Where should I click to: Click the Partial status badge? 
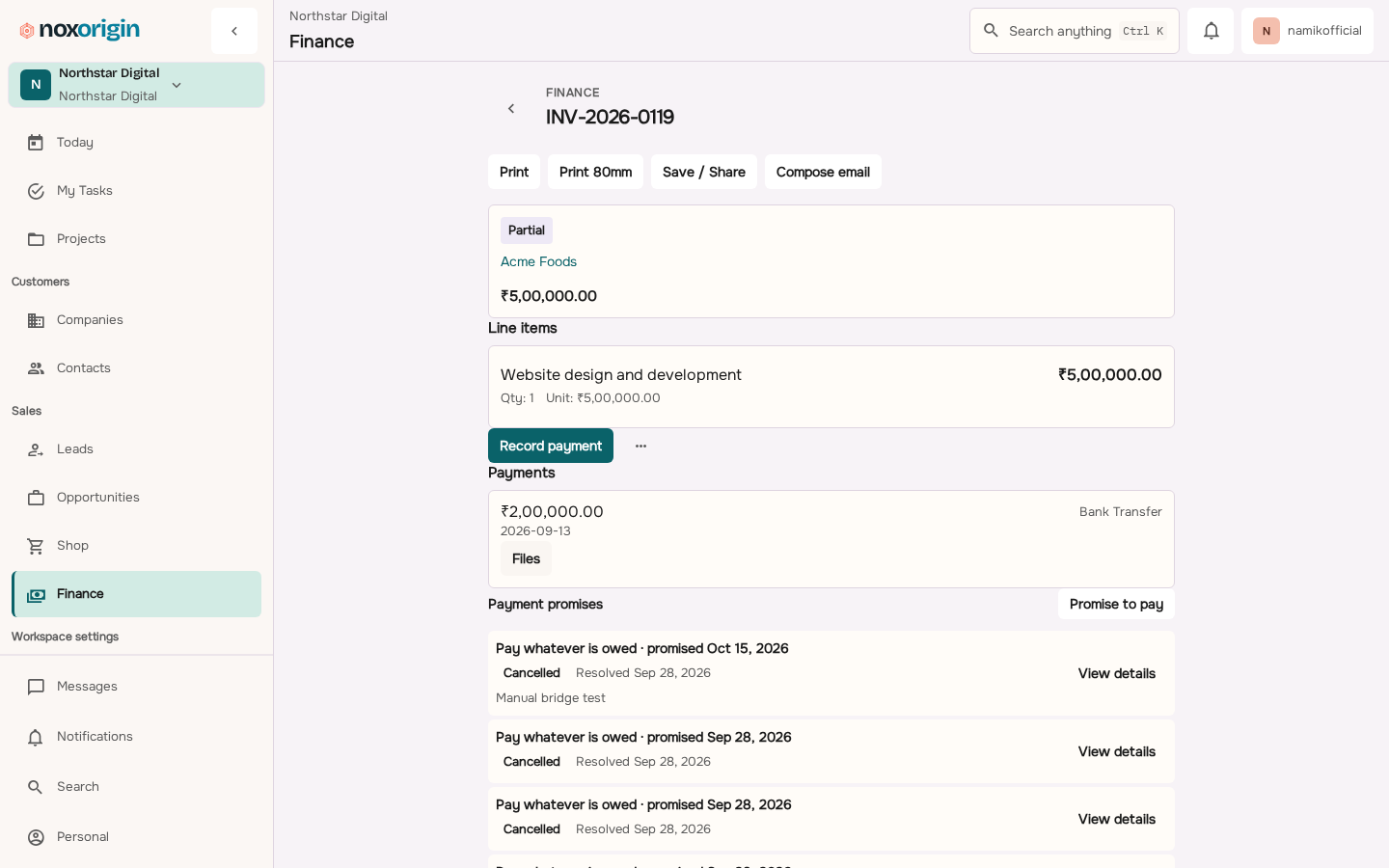coord(527,231)
